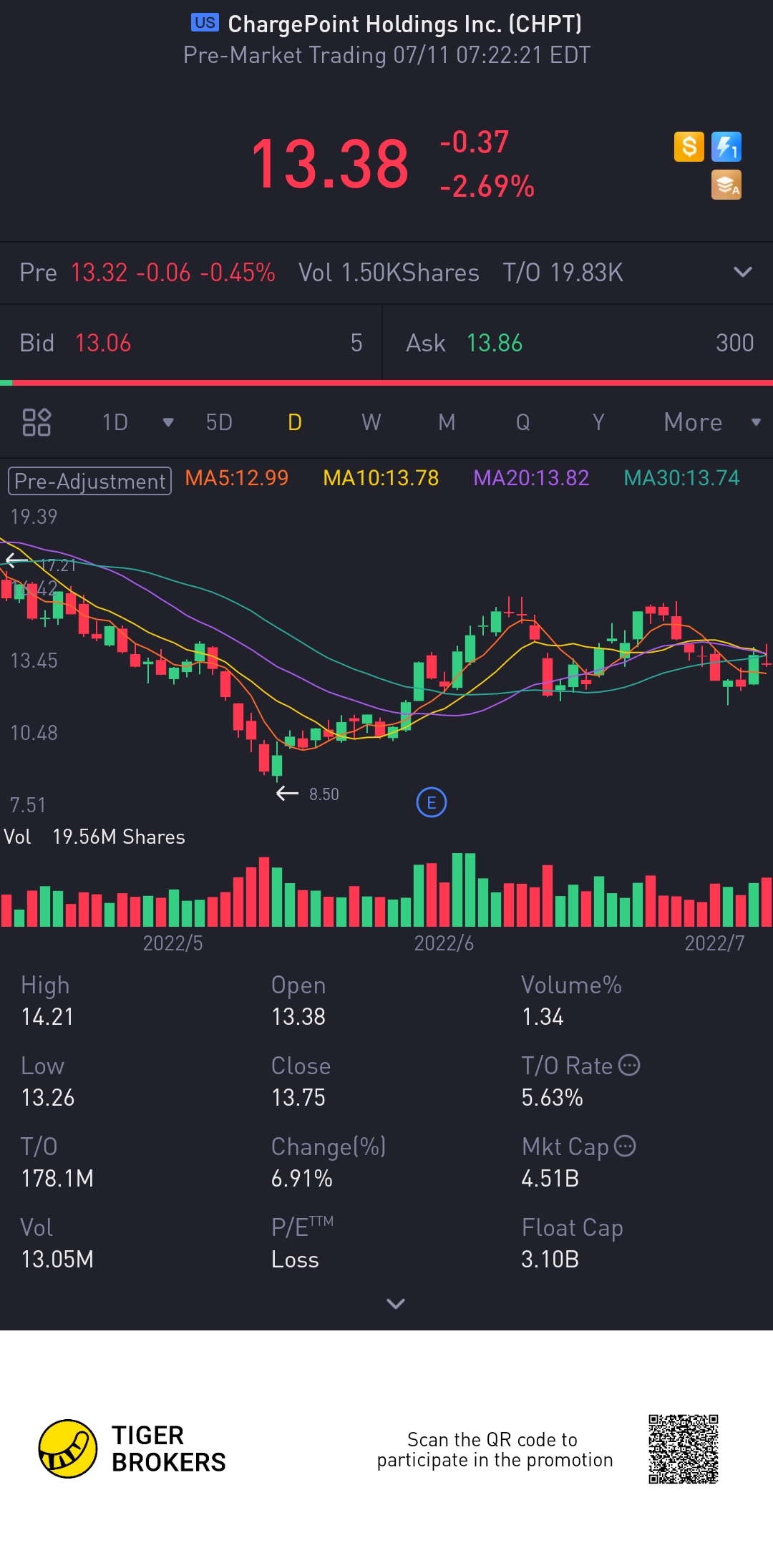Tap the MA20:13.82 indicator label
This screenshot has width=773, height=1568.
click(x=532, y=478)
